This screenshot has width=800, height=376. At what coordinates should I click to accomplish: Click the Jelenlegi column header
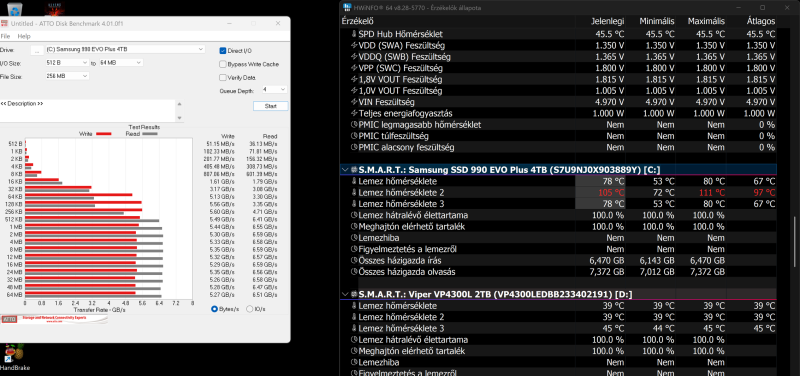tap(607, 21)
